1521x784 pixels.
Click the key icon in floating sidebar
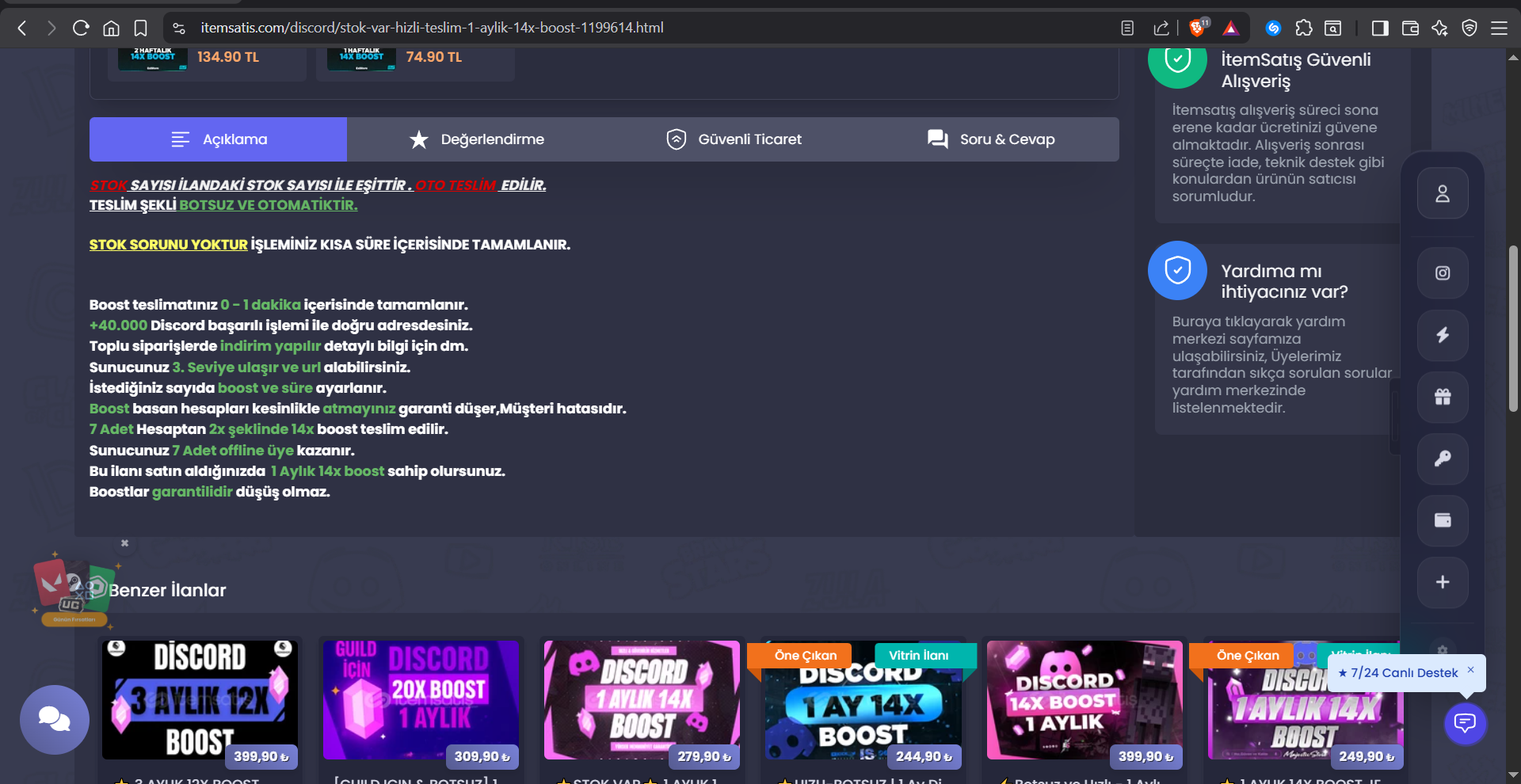tap(1443, 459)
